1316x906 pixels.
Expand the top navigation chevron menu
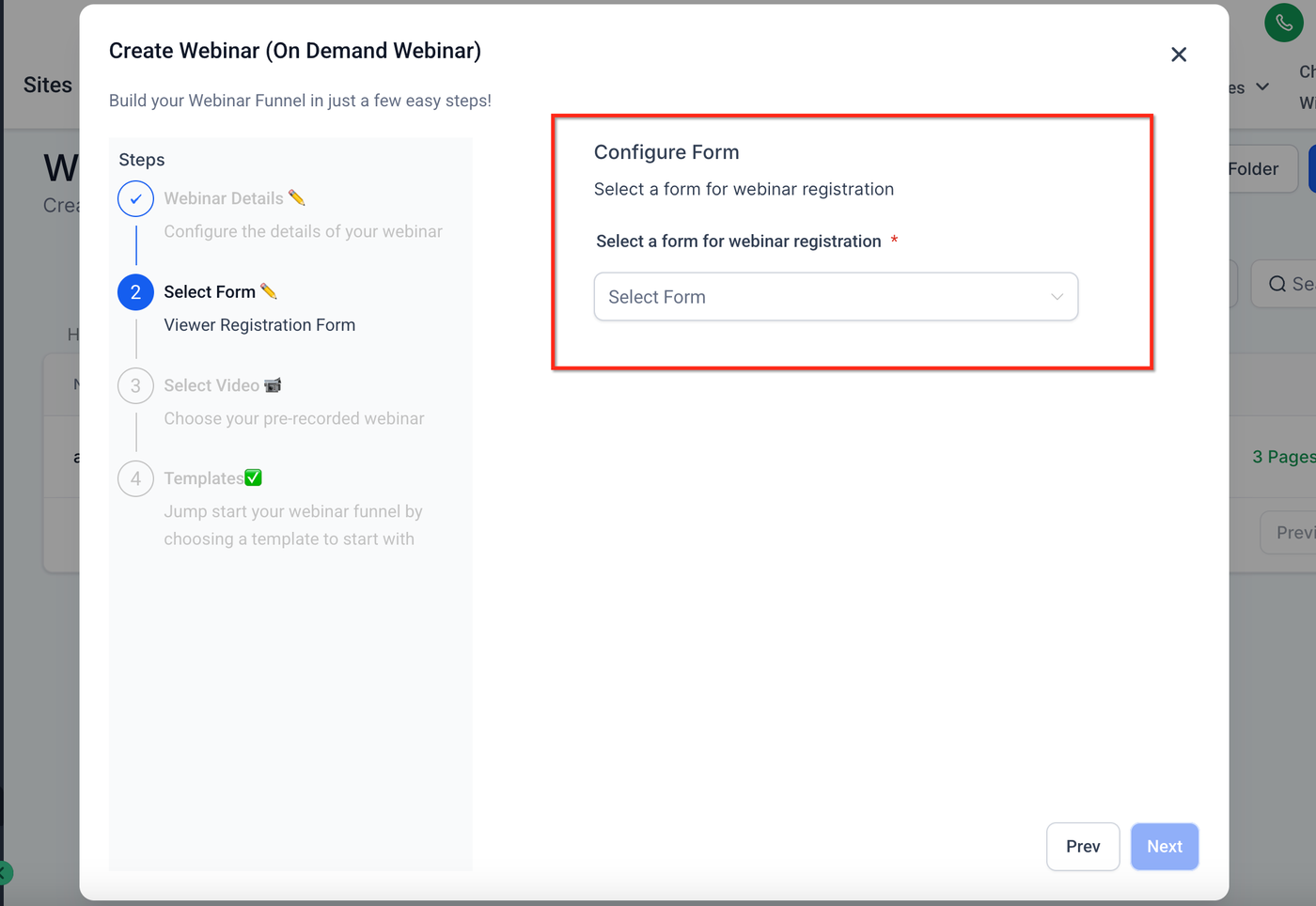pyautogui.click(x=1262, y=86)
